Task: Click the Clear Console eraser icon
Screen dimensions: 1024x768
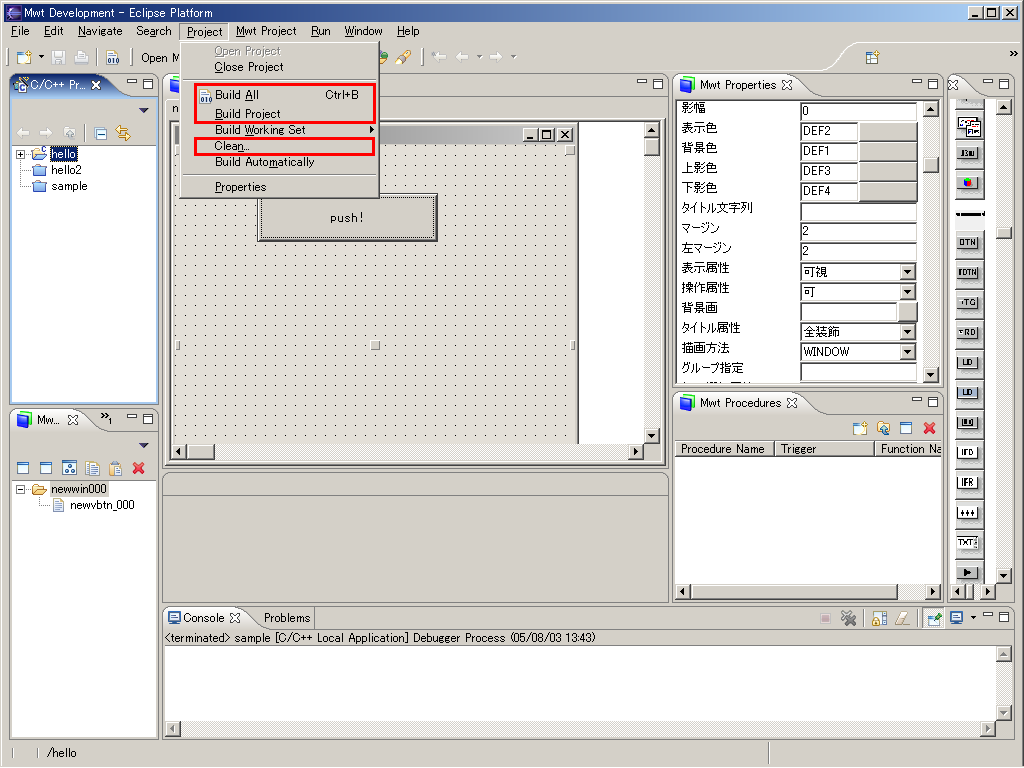Action: point(903,618)
